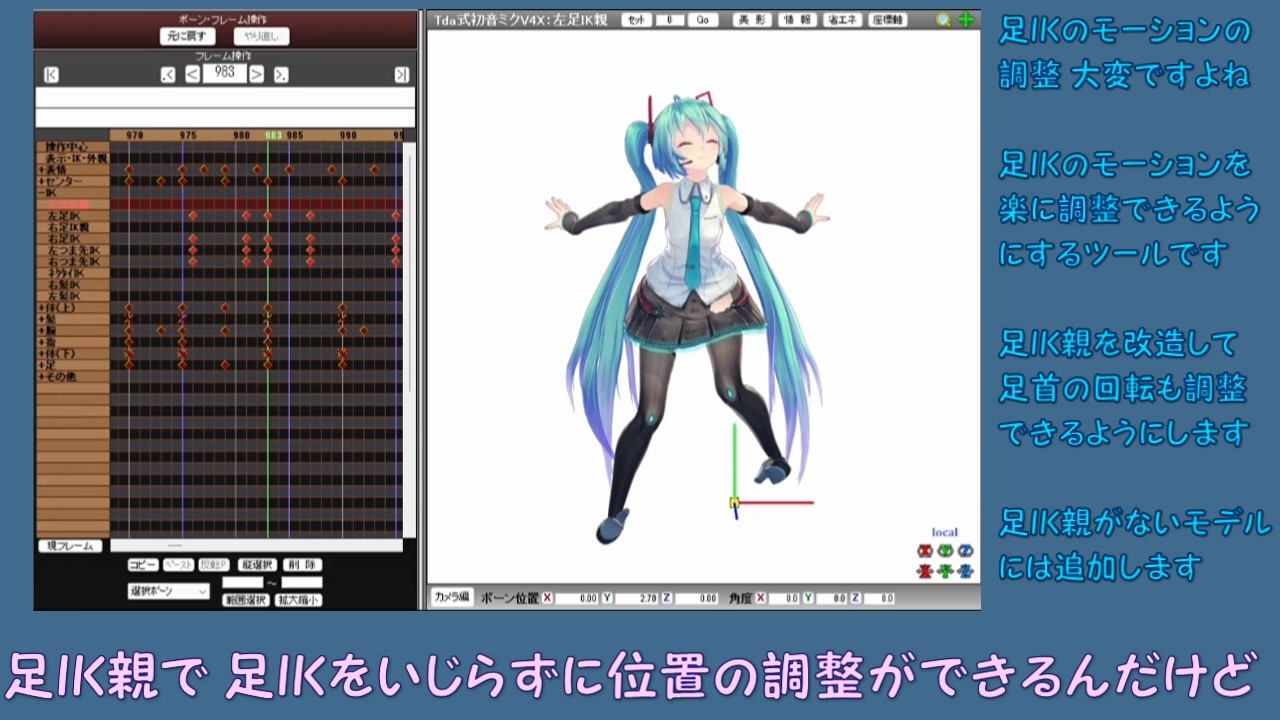
Task: Select the 操作中心 row
Action: 72,147
